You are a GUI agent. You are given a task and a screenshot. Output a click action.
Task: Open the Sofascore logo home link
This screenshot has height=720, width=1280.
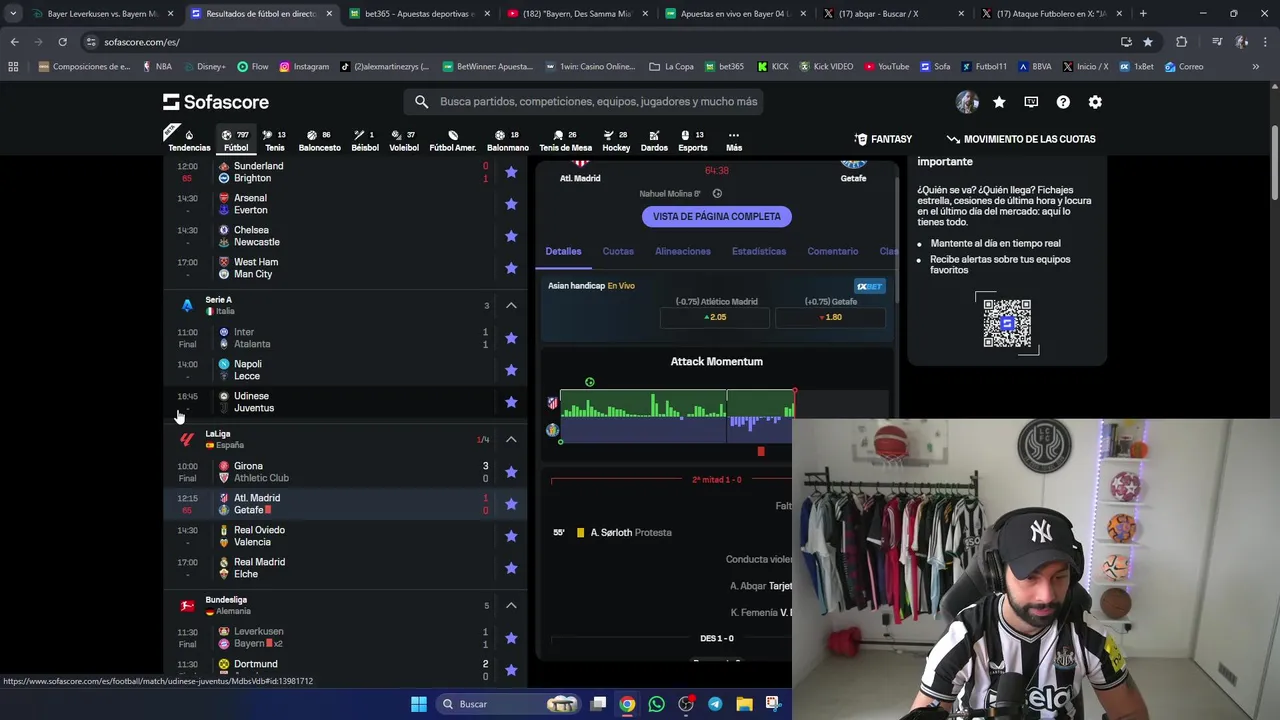(216, 102)
